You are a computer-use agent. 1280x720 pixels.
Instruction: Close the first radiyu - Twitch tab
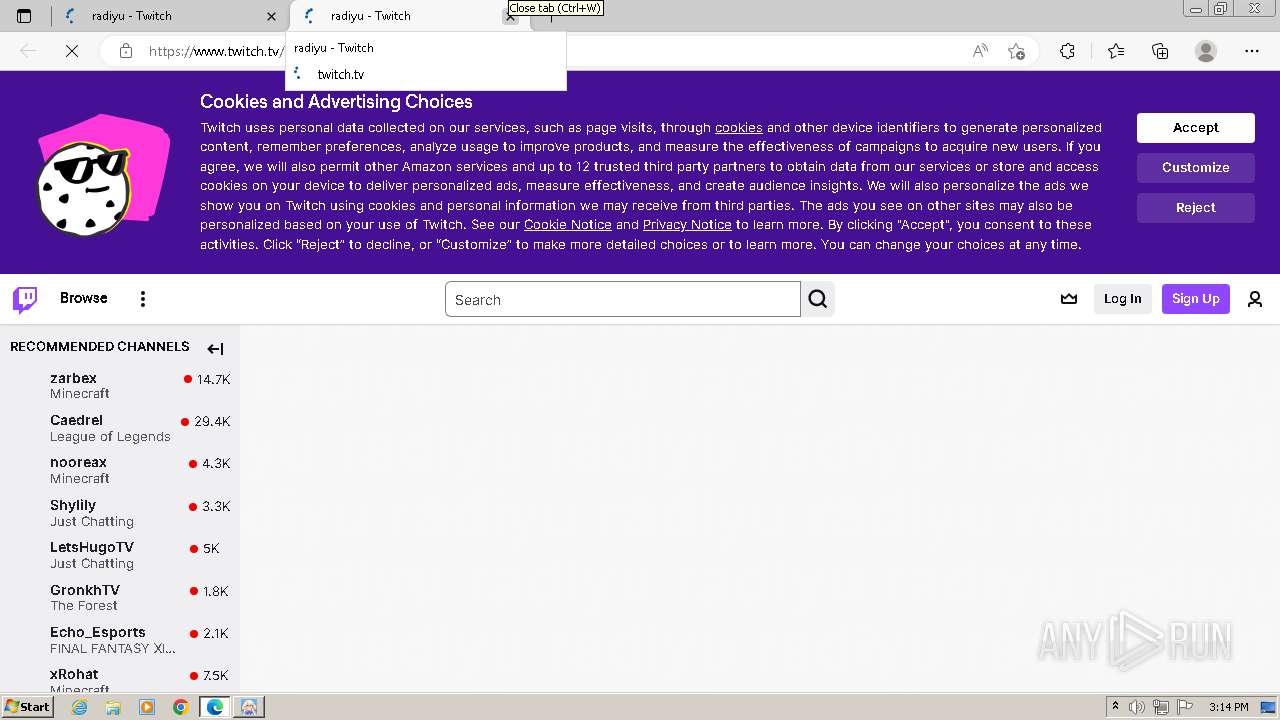[x=271, y=16]
